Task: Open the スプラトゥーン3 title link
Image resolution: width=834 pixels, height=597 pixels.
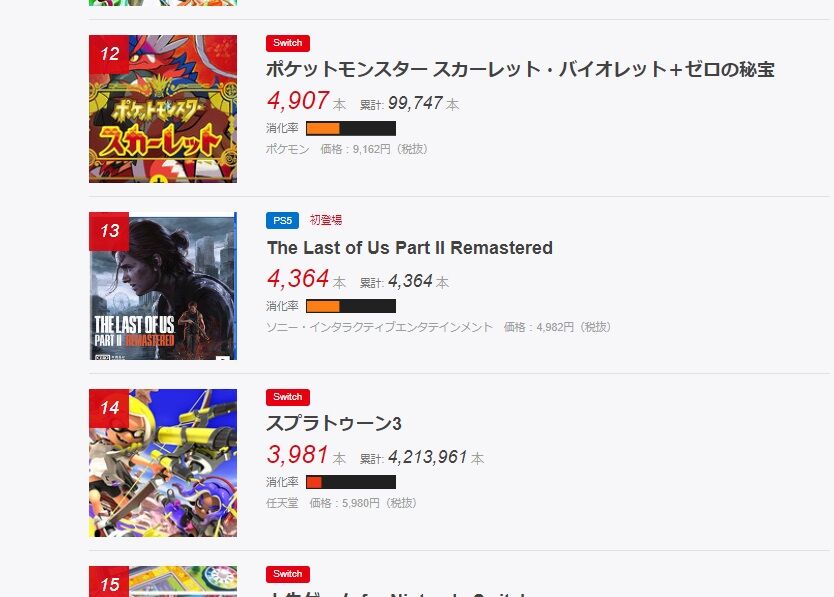Action: click(333, 424)
